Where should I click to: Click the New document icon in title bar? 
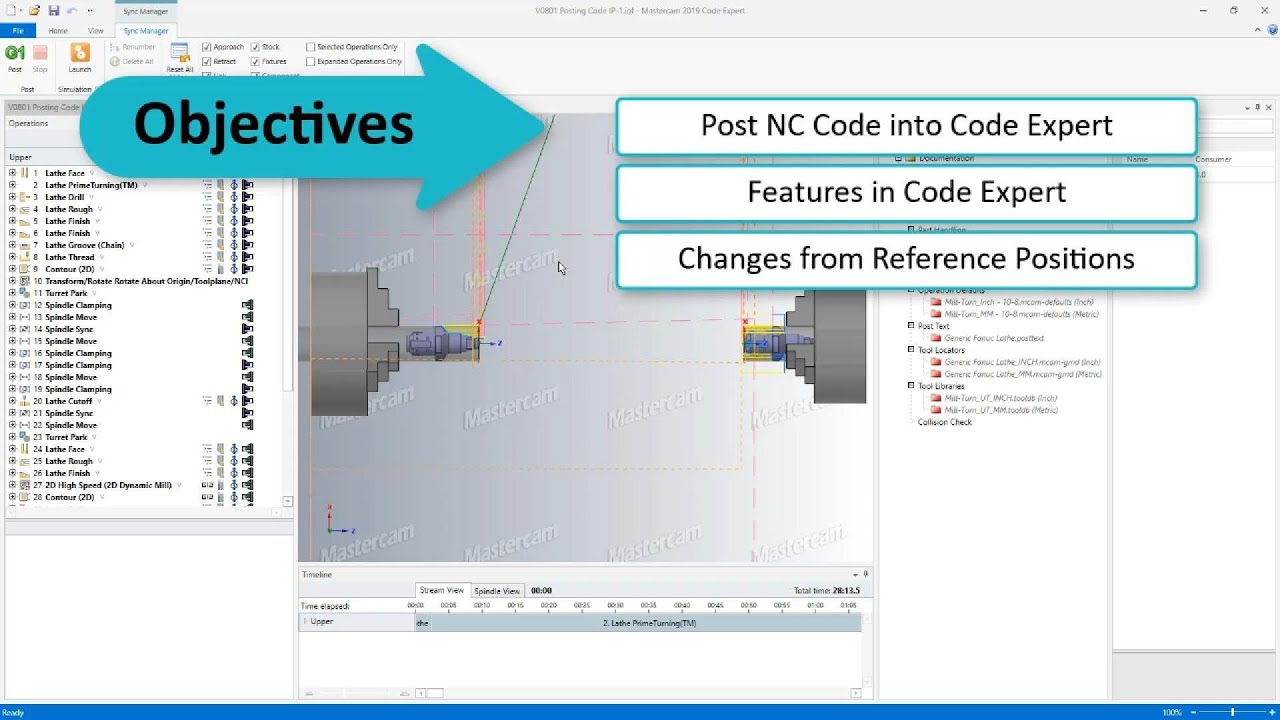click(10, 10)
